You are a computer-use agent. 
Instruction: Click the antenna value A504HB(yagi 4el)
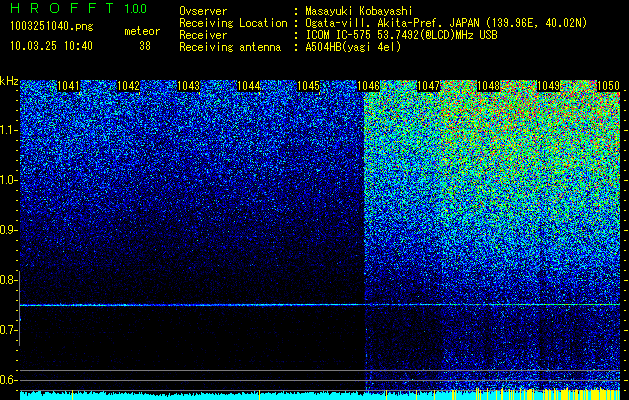(x=353, y=47)
